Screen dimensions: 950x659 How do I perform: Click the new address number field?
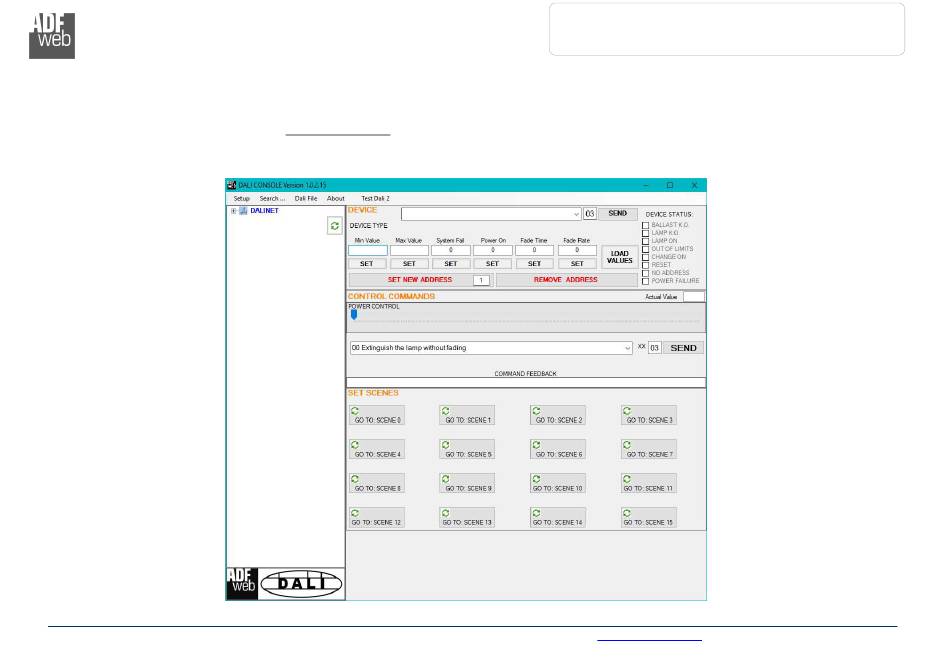481,280
